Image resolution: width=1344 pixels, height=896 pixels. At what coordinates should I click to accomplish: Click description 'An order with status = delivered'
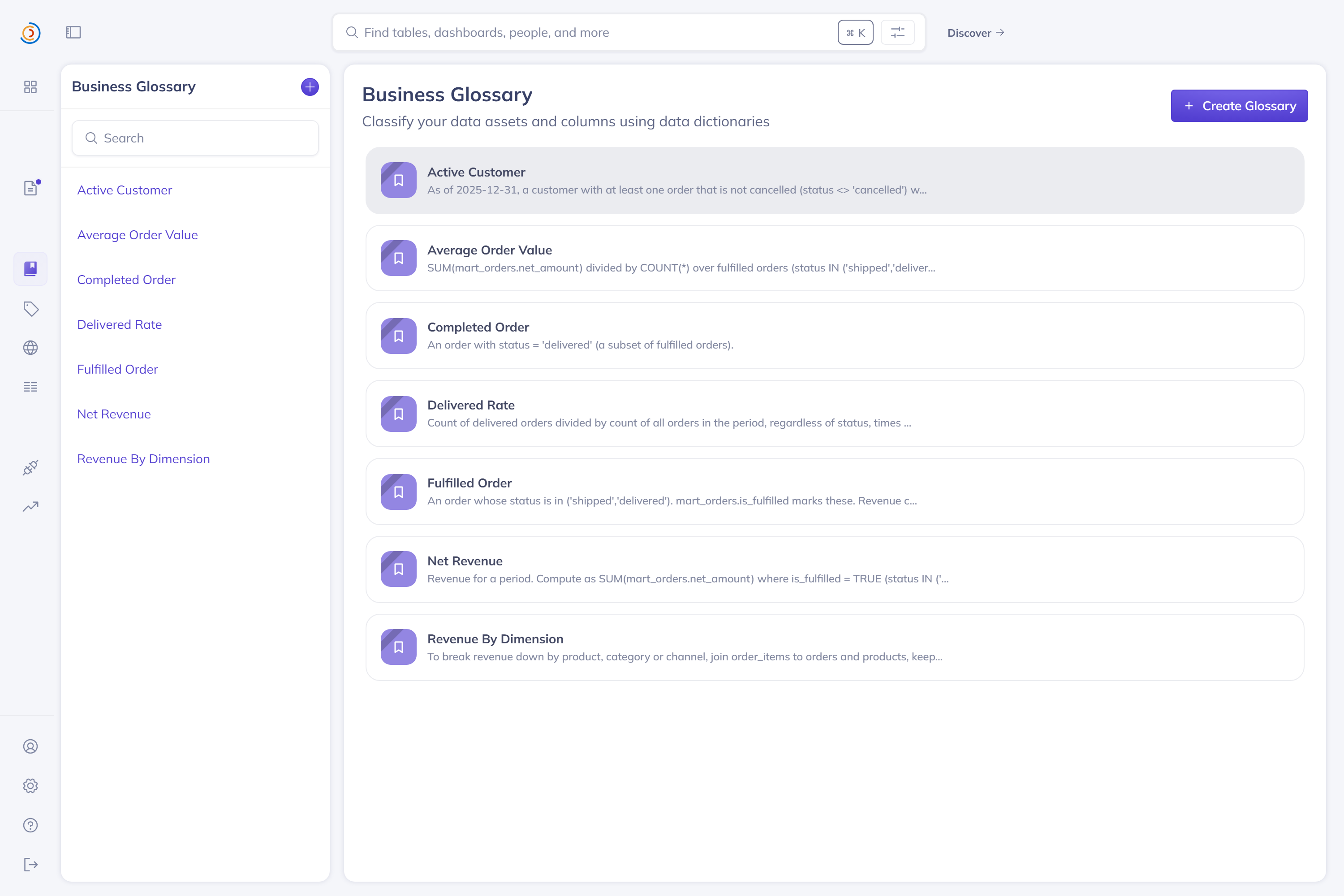581,345
